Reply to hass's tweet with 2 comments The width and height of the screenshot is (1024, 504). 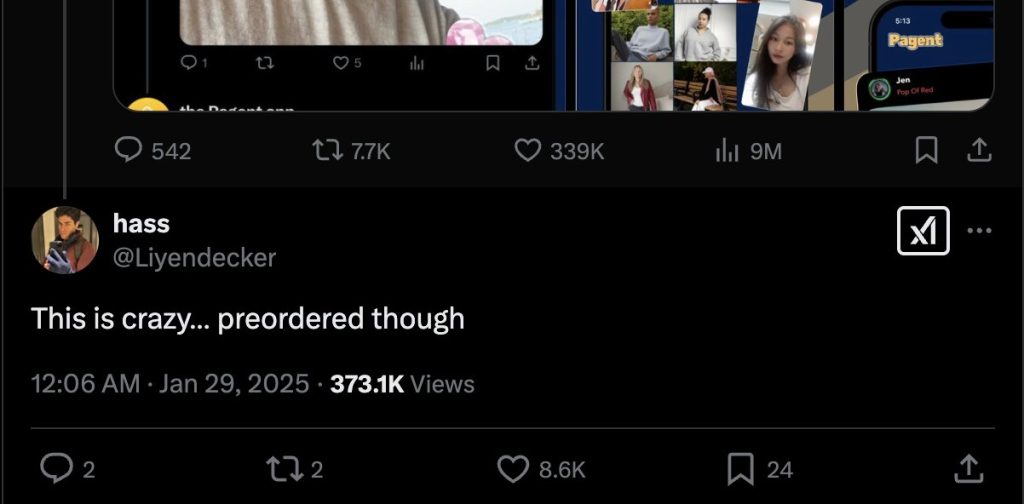[67, 469]
